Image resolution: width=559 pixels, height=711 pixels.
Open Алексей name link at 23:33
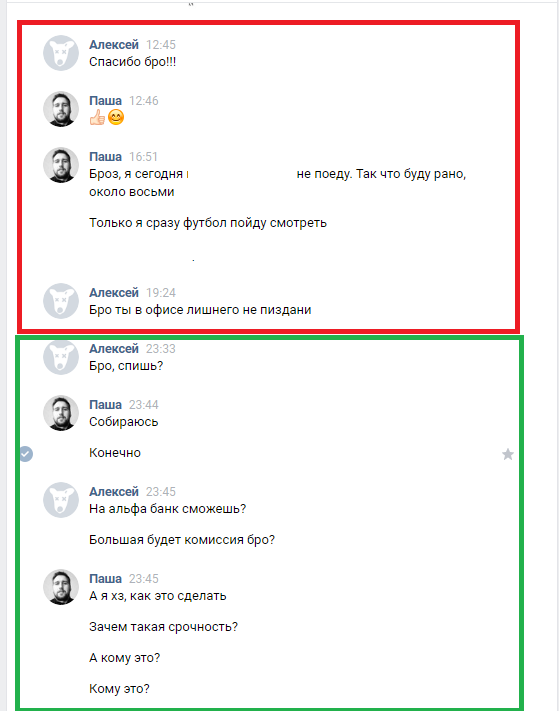click(114, 349)
